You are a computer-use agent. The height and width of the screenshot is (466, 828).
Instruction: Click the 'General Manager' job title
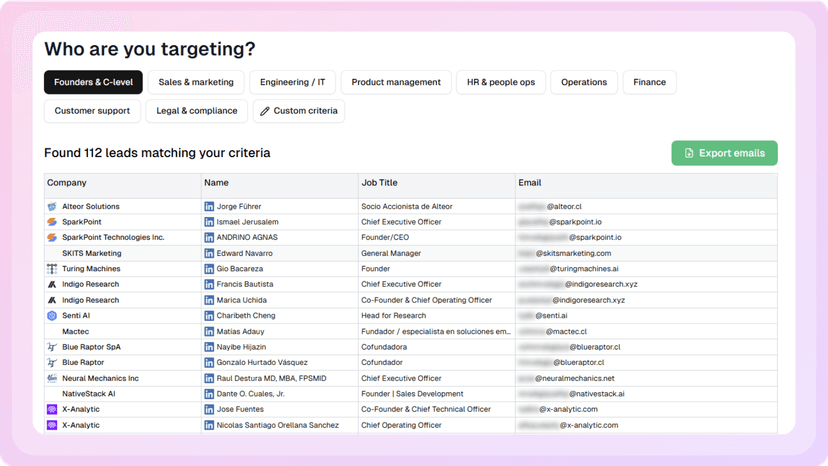coord(391,254)
